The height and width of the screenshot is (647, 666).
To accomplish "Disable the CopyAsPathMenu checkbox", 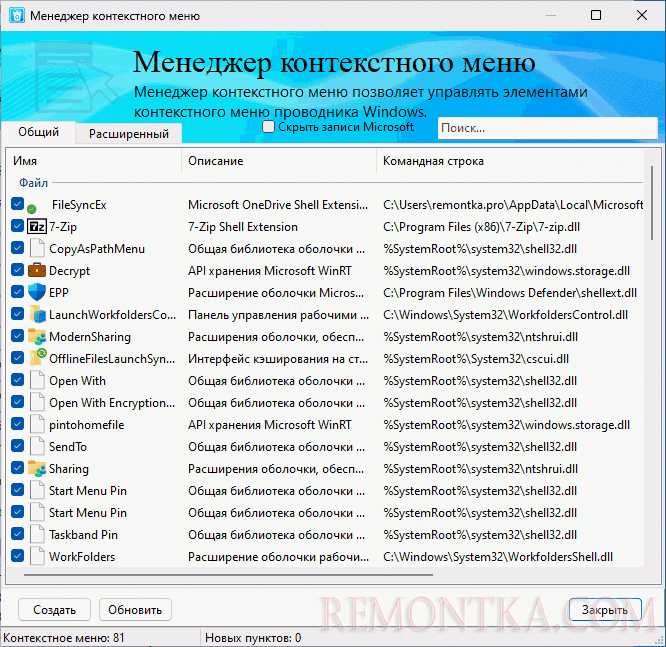I will 17,248.
